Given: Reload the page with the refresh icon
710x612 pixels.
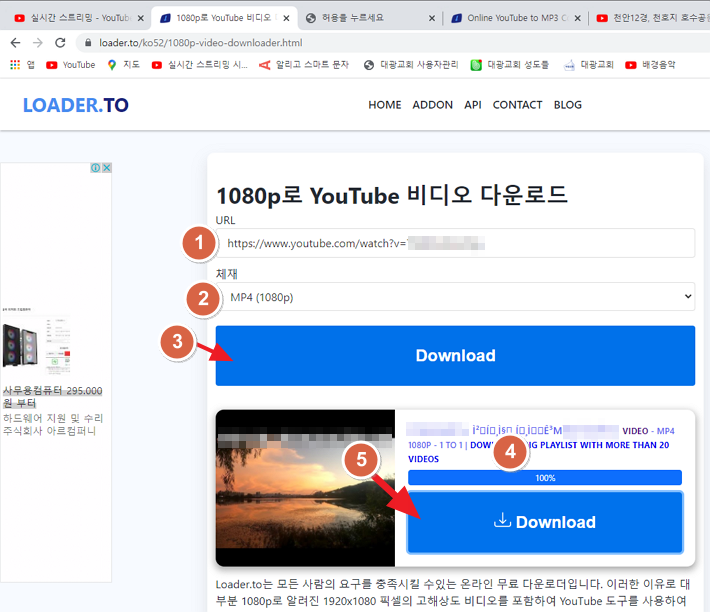Looking at the screenshot, I should pyautogui.click(x=60, y=43).
